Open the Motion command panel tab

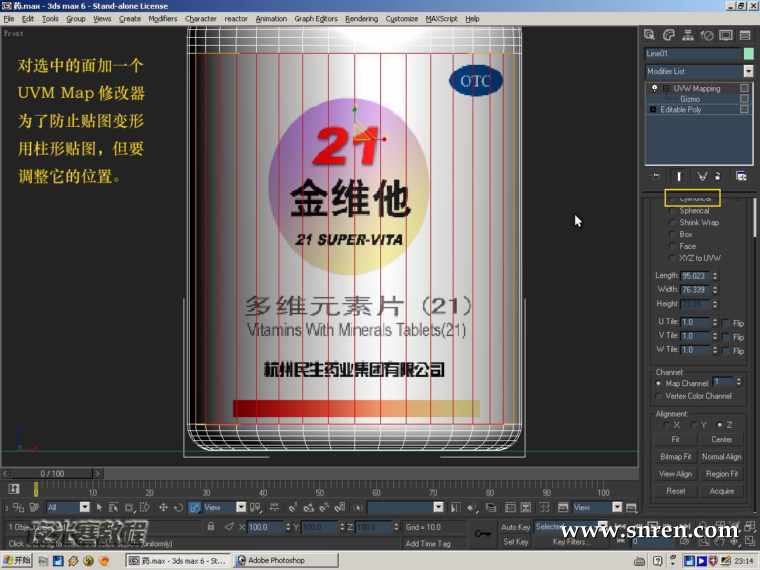tap(707, 35)
